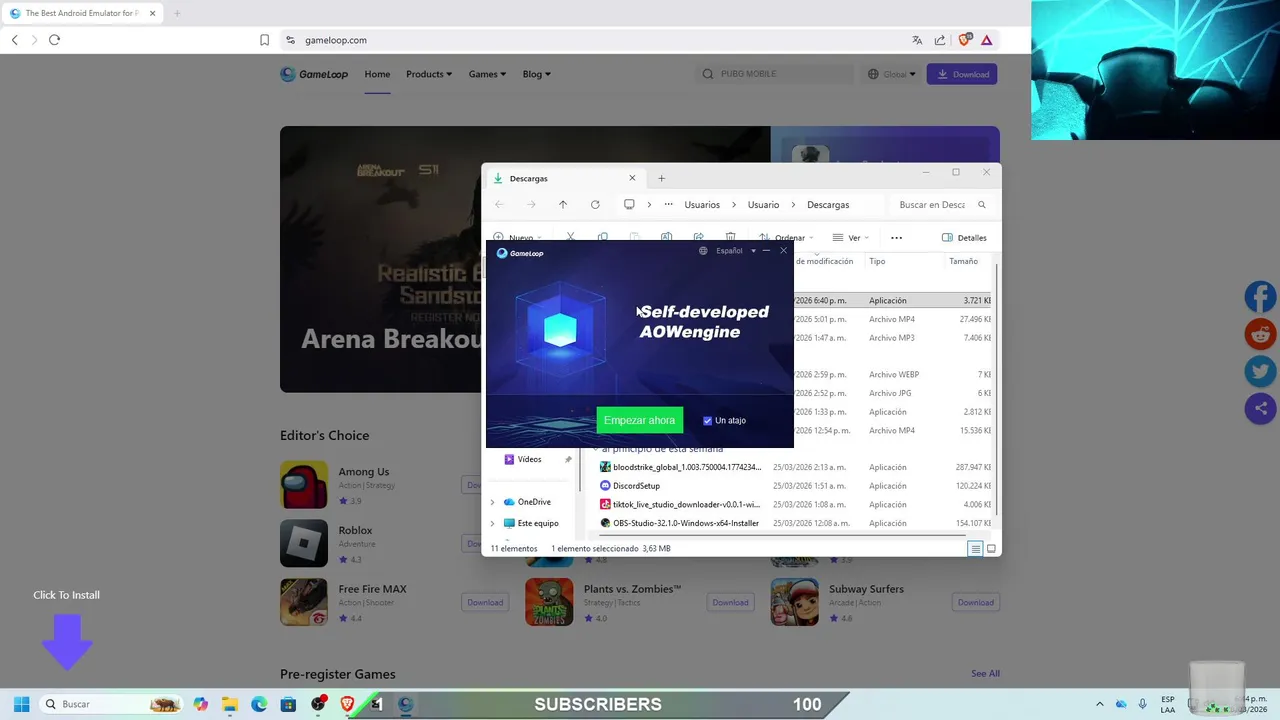Open Microsoft Edge from taskbar

point(259,704)
